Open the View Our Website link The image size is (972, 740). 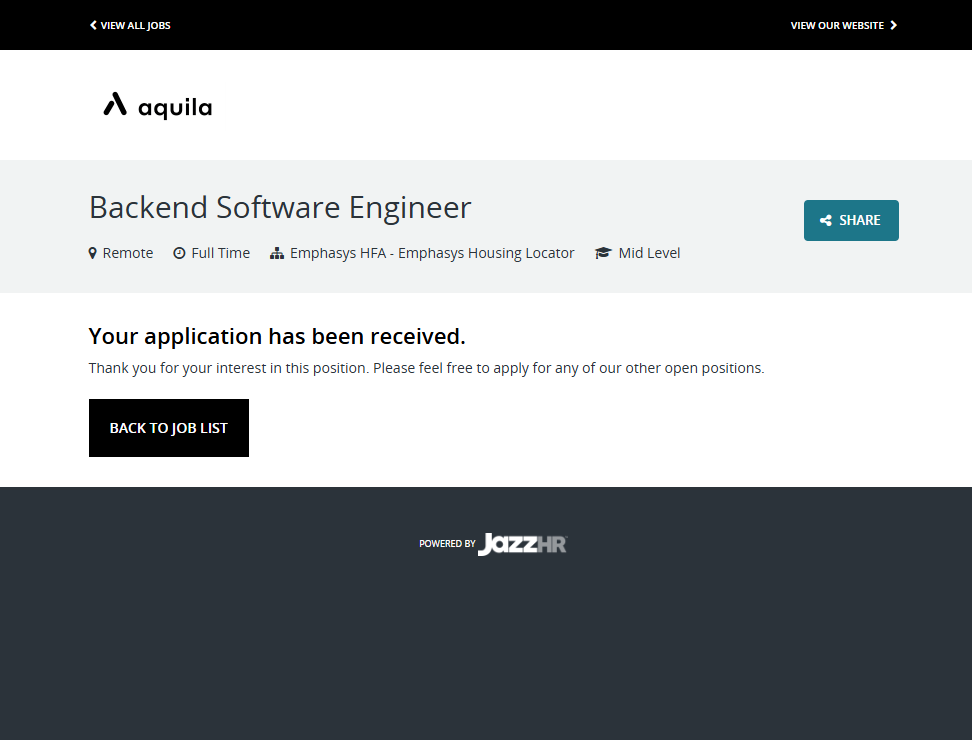tap(837, 25)
